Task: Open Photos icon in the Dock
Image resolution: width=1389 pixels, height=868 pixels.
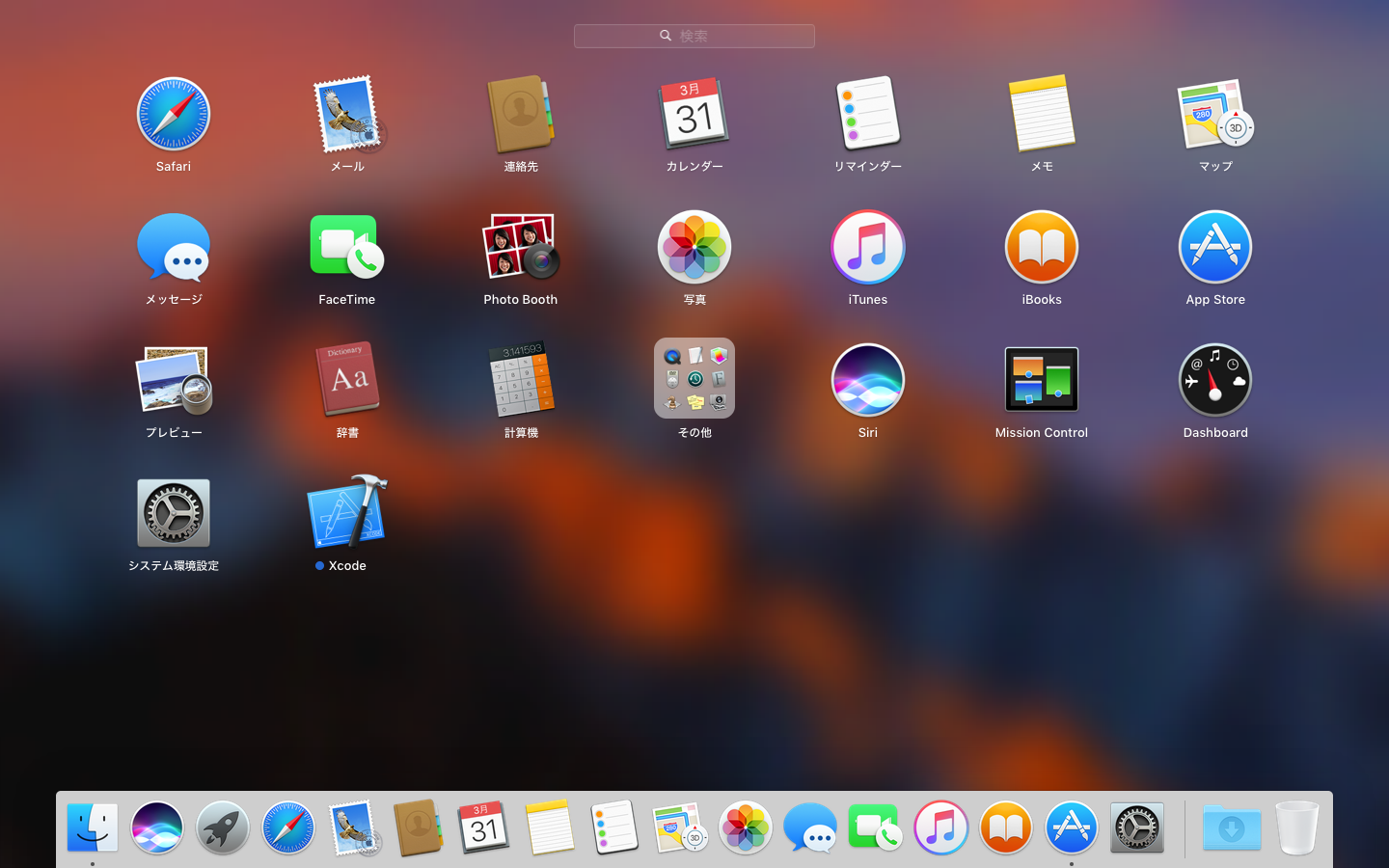Action: tap(746, 827)
